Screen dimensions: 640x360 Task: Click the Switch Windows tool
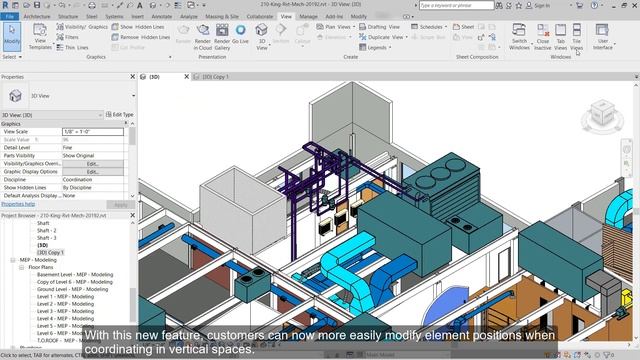point(519,37)
